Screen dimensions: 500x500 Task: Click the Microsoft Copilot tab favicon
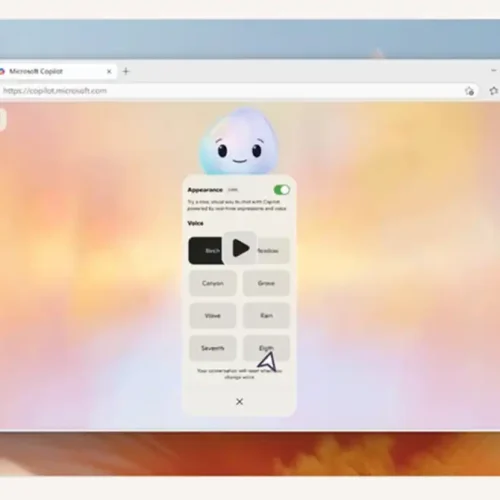pyautogui.click(x=2, y=71)
